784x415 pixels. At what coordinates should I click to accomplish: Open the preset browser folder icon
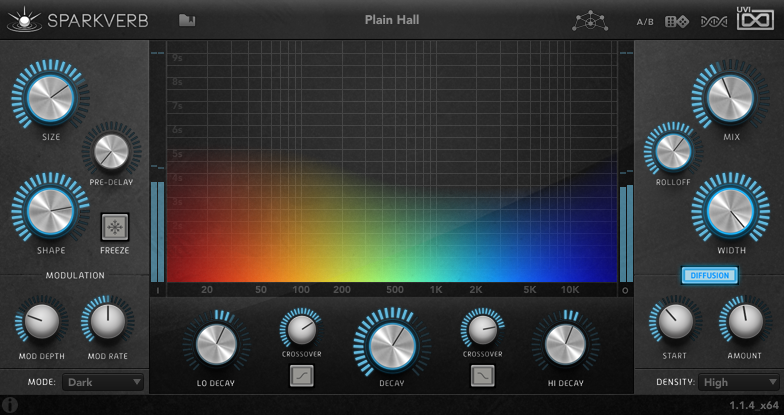187,20
